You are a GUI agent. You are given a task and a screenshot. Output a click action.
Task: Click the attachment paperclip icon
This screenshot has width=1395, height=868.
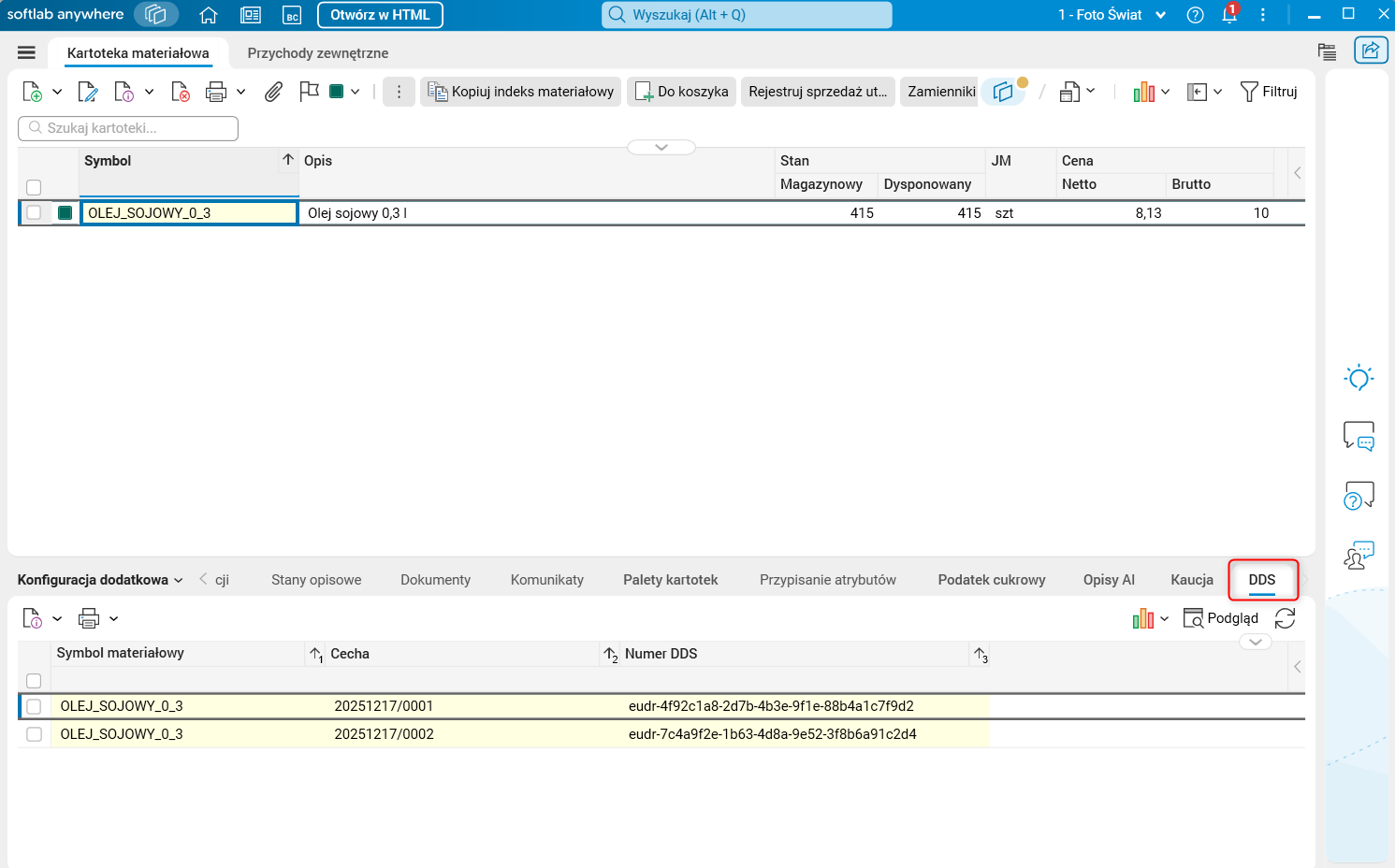[273, 92]
